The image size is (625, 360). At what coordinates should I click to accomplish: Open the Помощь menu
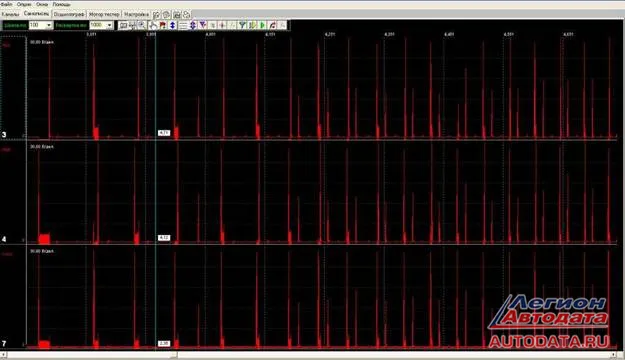click(61, 4)
